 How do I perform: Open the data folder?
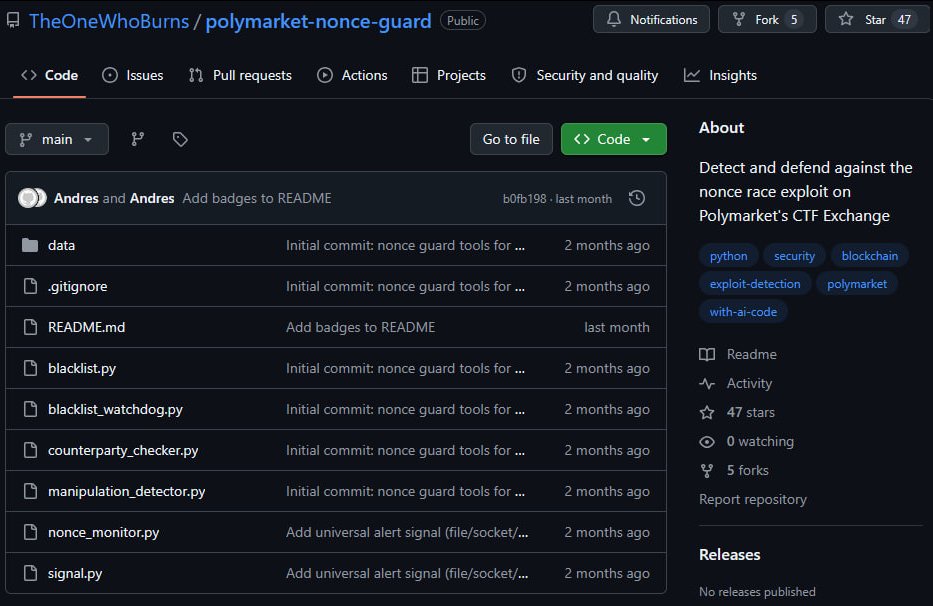[61, 245]
